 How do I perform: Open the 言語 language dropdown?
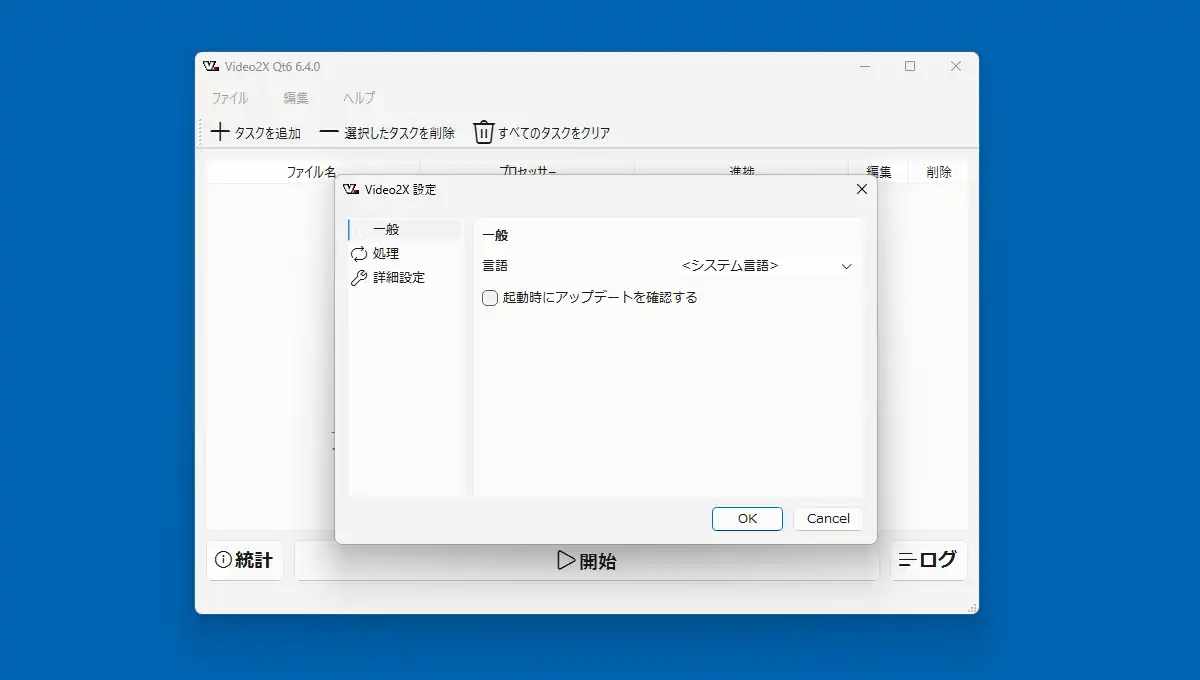(766, 266)
